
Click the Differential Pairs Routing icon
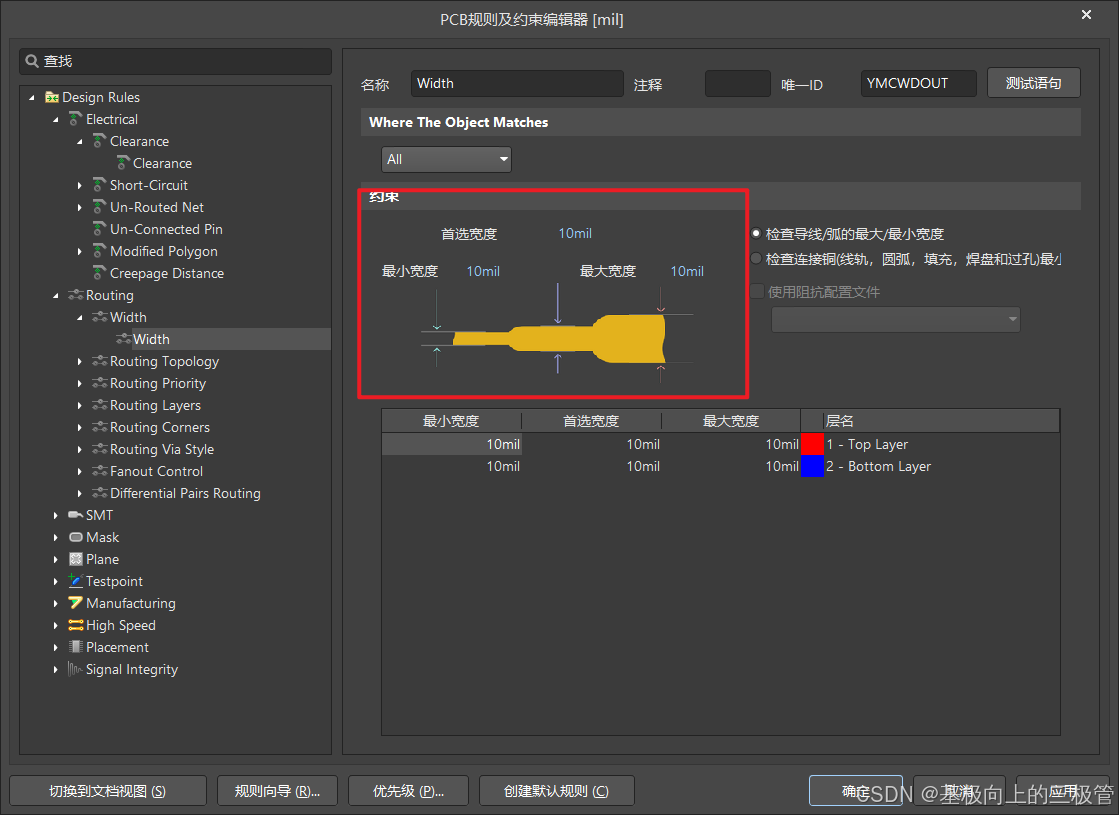pos(100,493)
